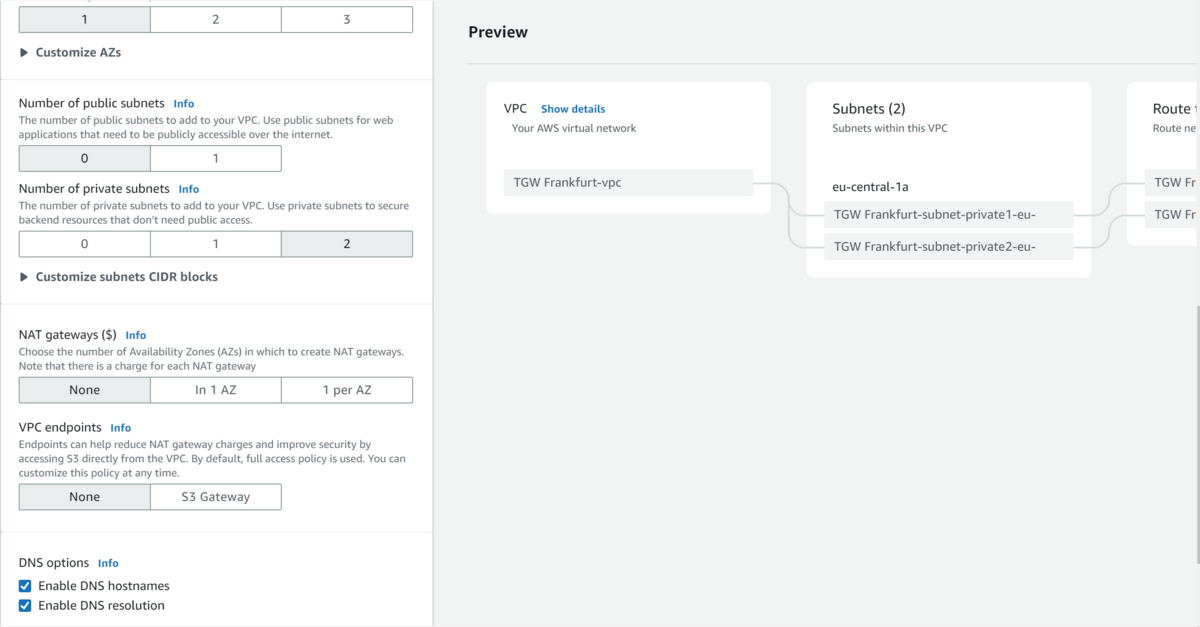Select 3 Availability Zones option
The height and width of the screenshot is (627, 1200).
coord(346,20)
